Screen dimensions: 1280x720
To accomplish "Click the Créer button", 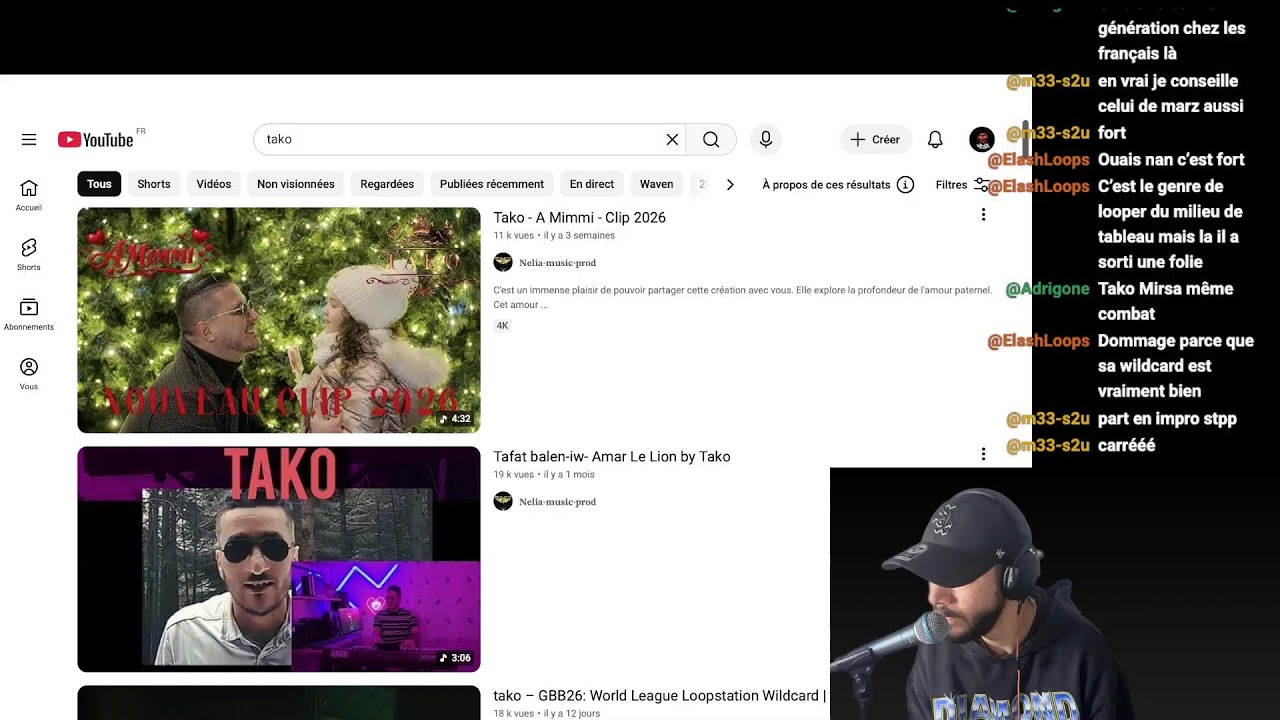I will point(875,140).
